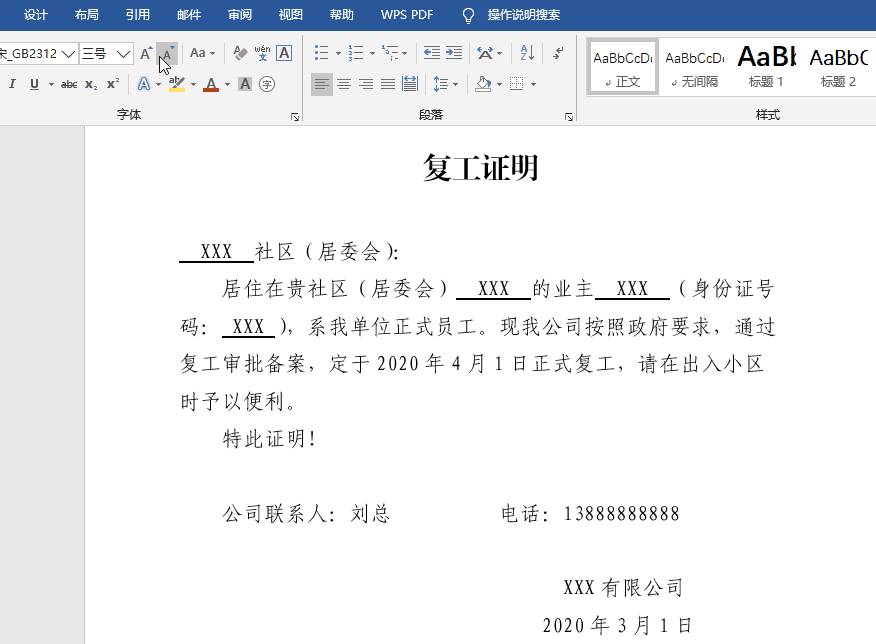Clear all formatting eraser icon

tap(240, 53)
